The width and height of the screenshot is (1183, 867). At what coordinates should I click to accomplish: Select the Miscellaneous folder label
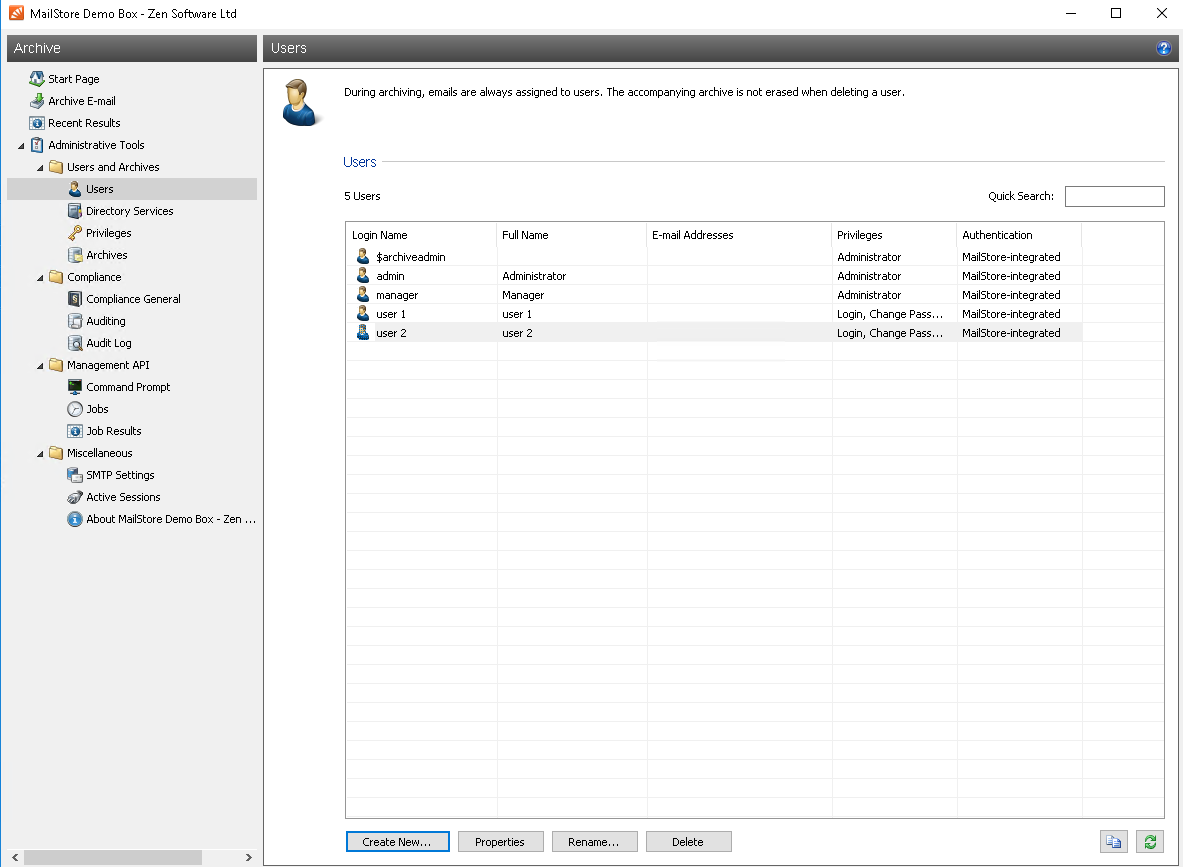[100, 453]
